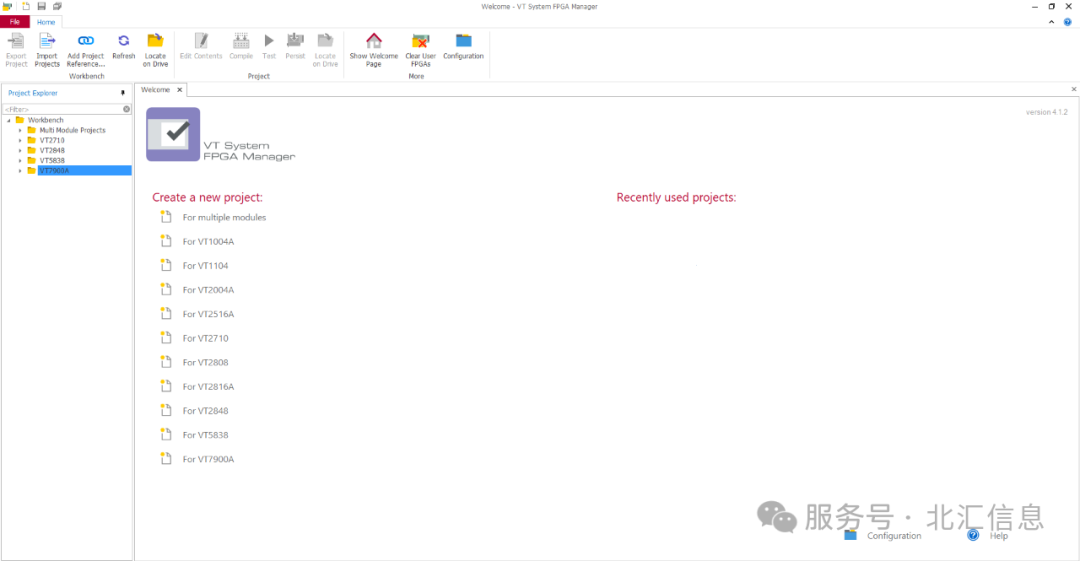Create a new project For VT2516A
1080x561 pixels.
(208, 314)
